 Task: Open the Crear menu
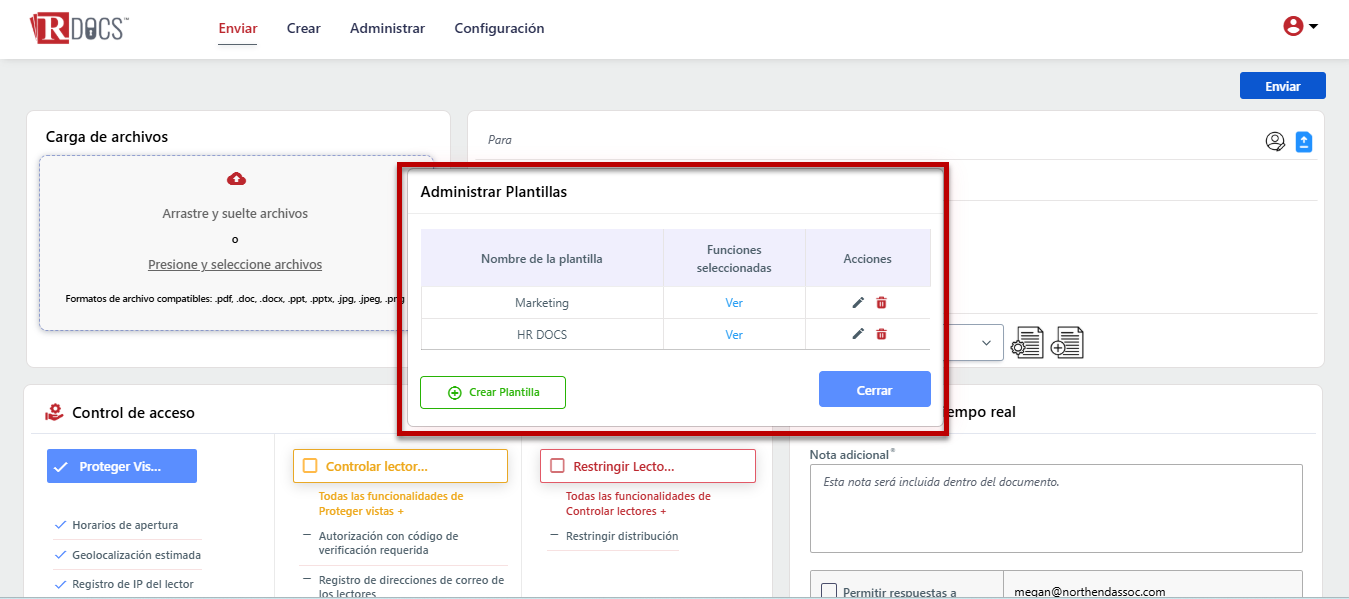point(303,28)
